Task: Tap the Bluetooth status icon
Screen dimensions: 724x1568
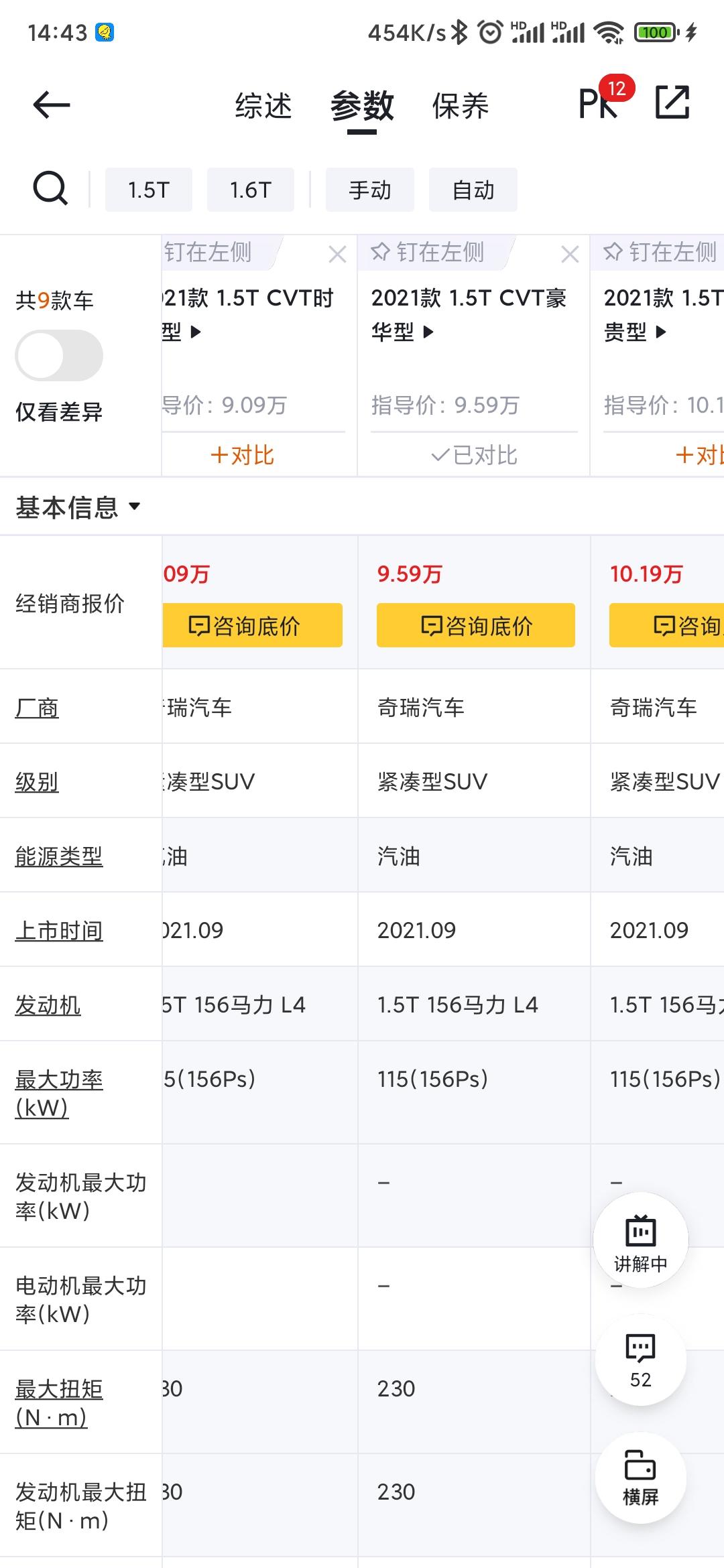Action: (x=459, y=31)
